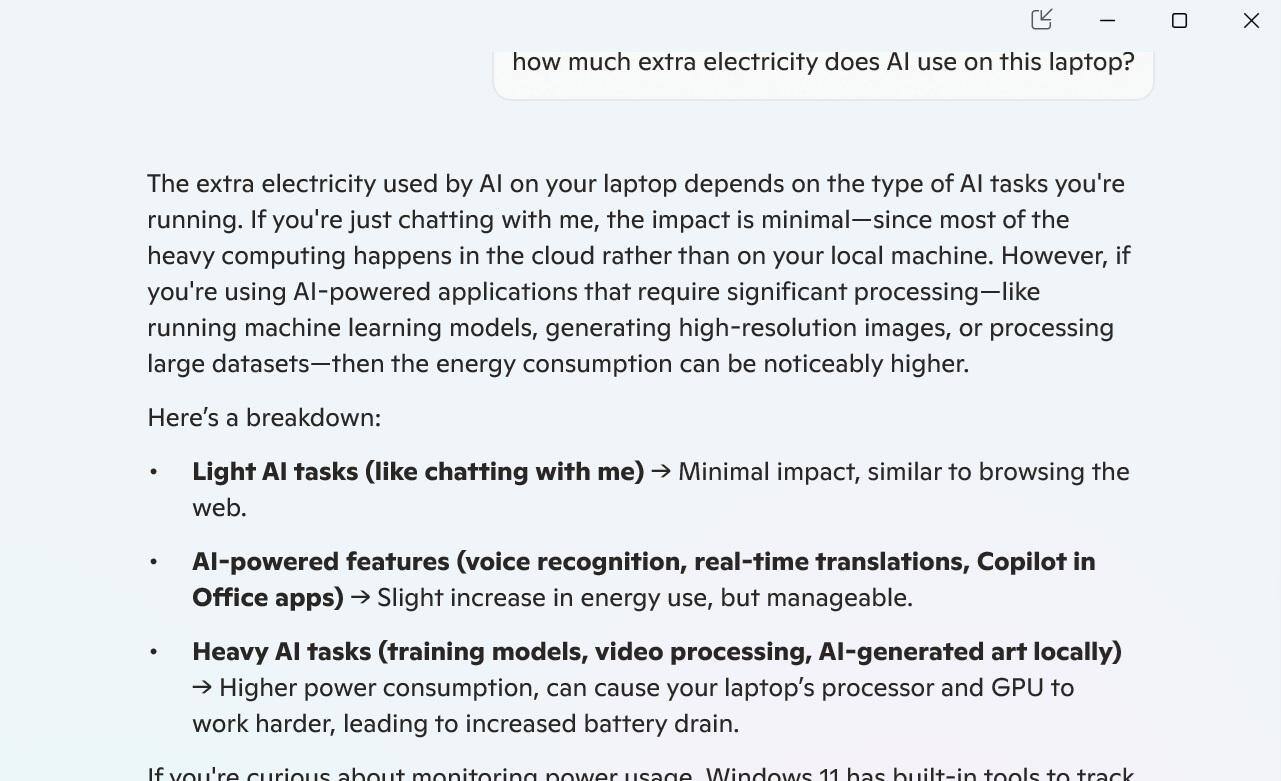This screenshot has height=781, width=1281.
Task: Click the bold "Light AI tasks" heading
Action: 417,471
